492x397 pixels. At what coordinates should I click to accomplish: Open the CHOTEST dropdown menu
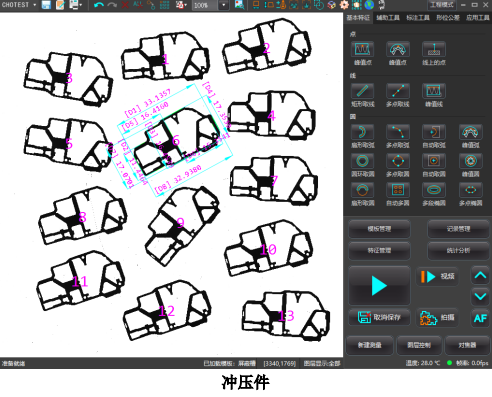pos(19,5)
